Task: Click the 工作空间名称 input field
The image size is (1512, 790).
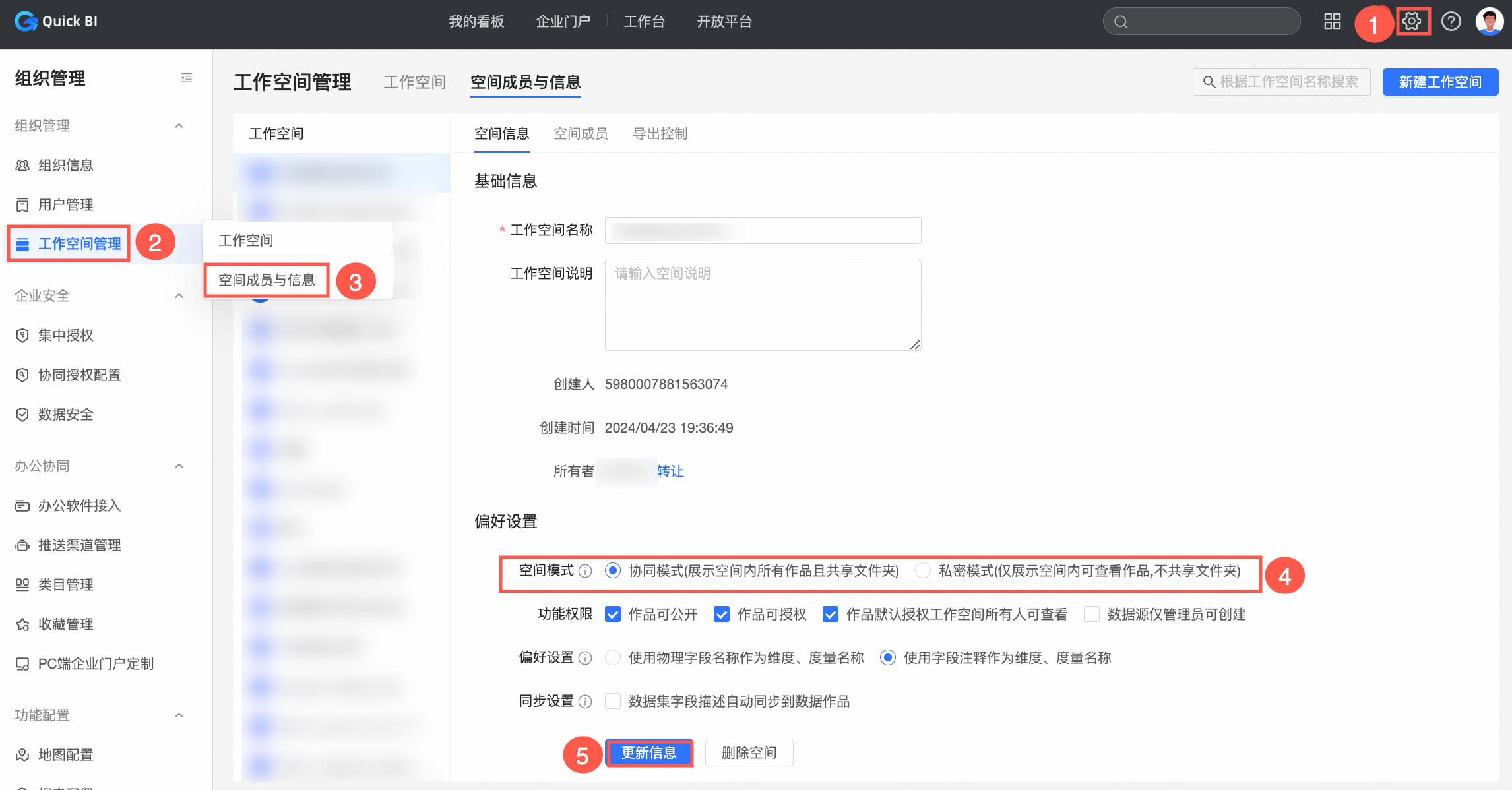Action: (x=763, y=230)
